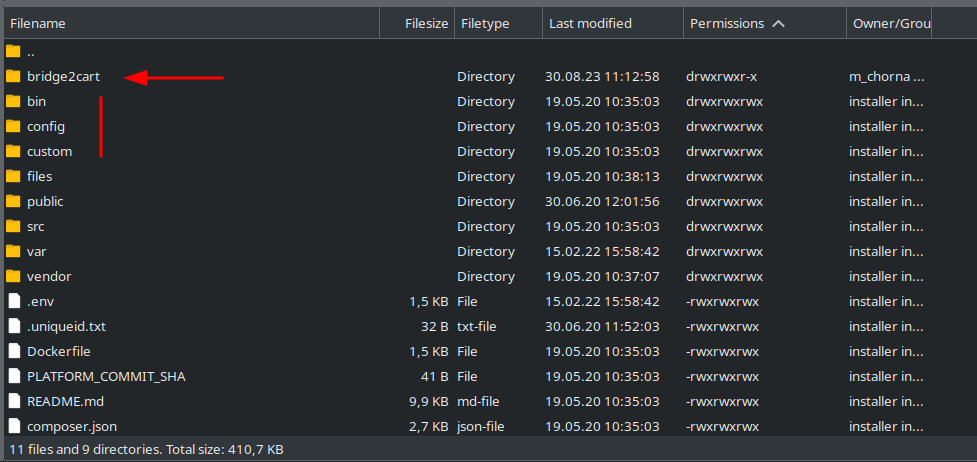Open the parent directory '..' entry
The height and width of the screenshot is (462, 977).
tap(31, 52)
